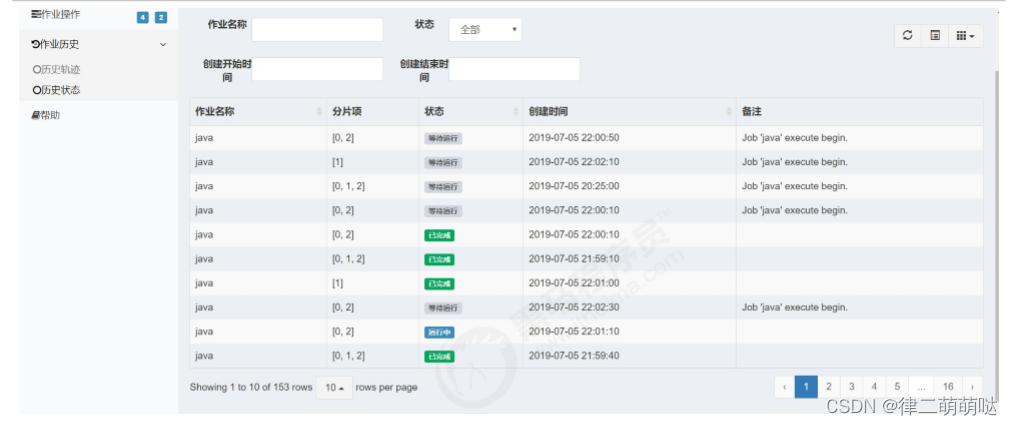The image size is (1013, 425).
Task: Focus the 创建开始时间 input field
Action: coord(317,69)
